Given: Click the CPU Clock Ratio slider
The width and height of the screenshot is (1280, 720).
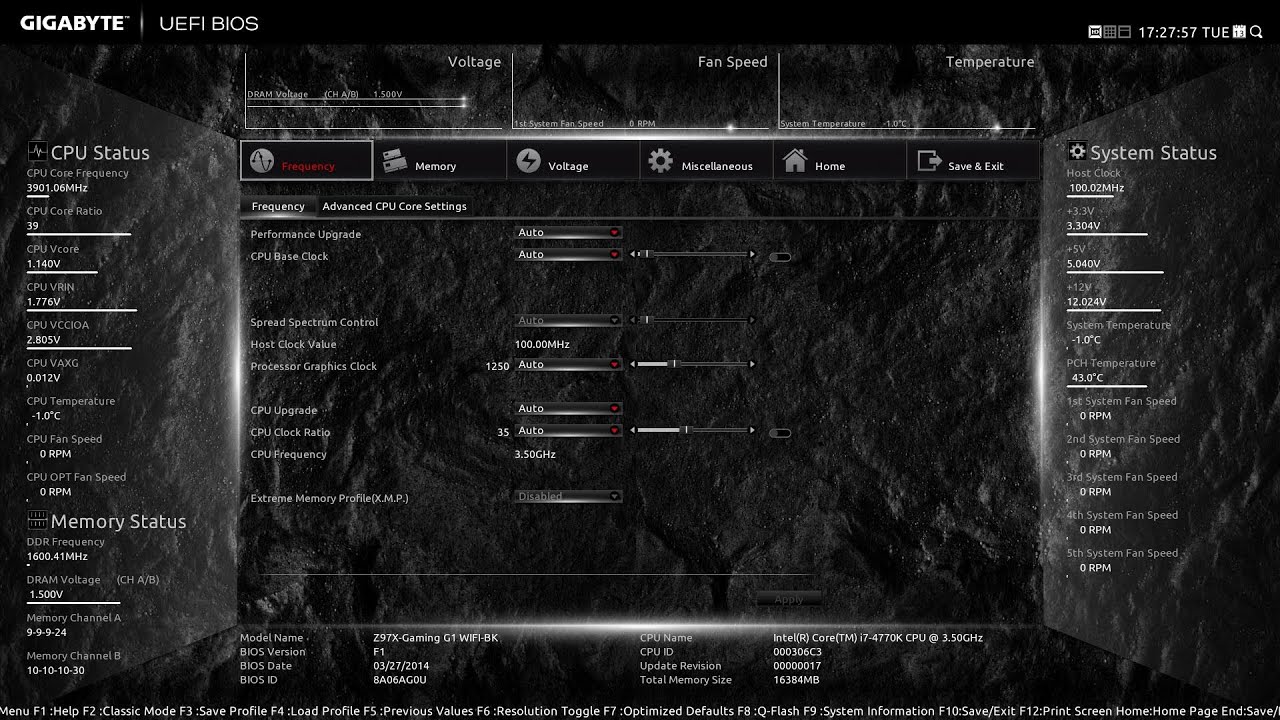Looking at the screenshot, I should pos(693,430).
